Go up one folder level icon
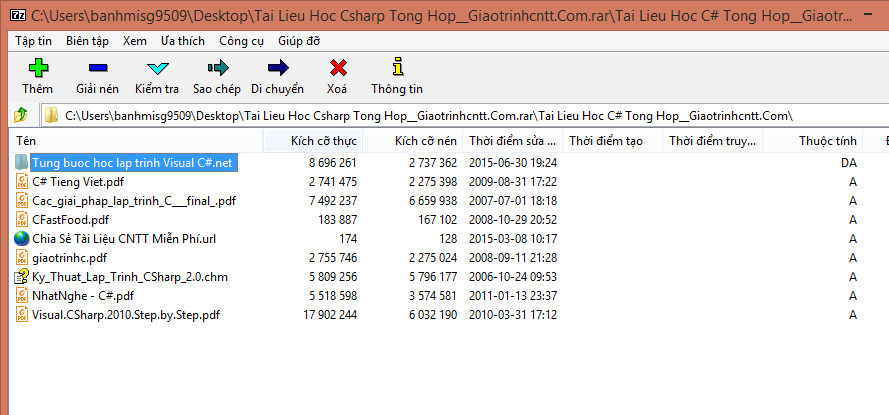889x415 pixels. [x=20, y=115]
